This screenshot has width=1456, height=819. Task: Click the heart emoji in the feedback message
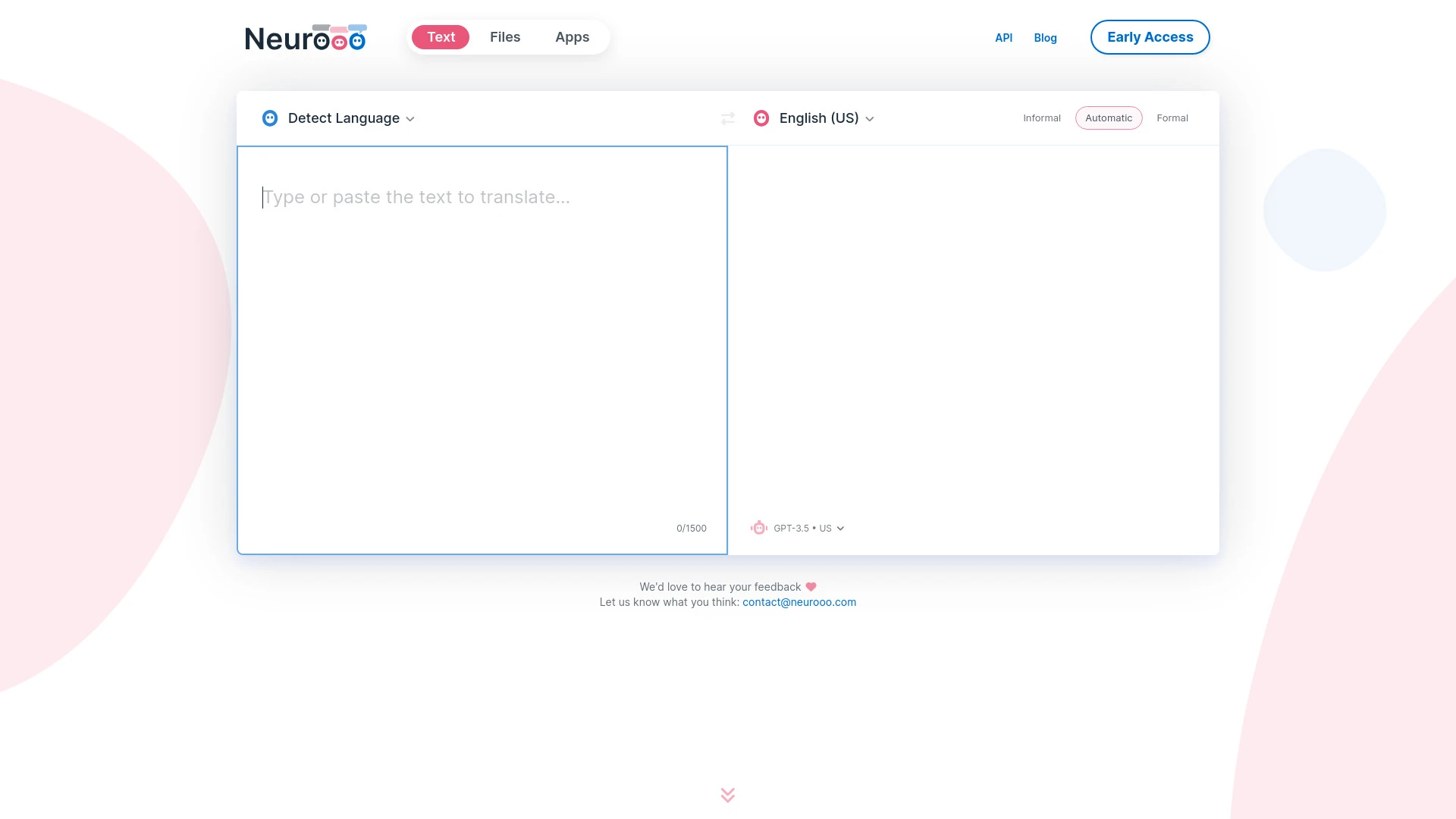[x=811, y=586]
